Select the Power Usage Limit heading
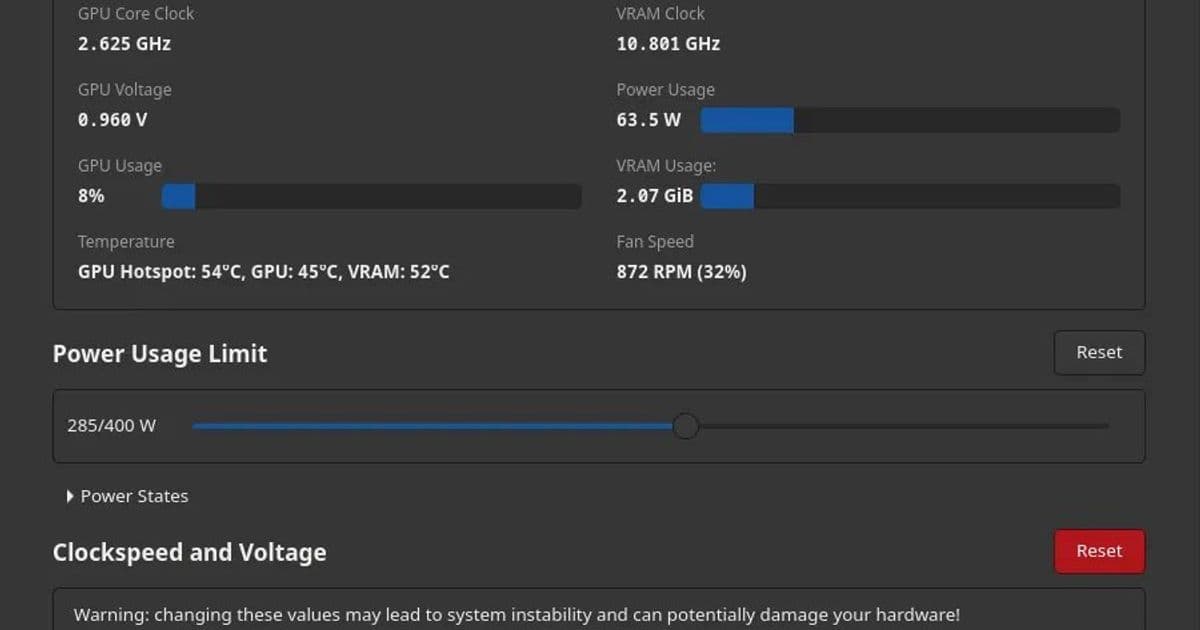Screen dimensions: 1200x630 pos(160,353)
